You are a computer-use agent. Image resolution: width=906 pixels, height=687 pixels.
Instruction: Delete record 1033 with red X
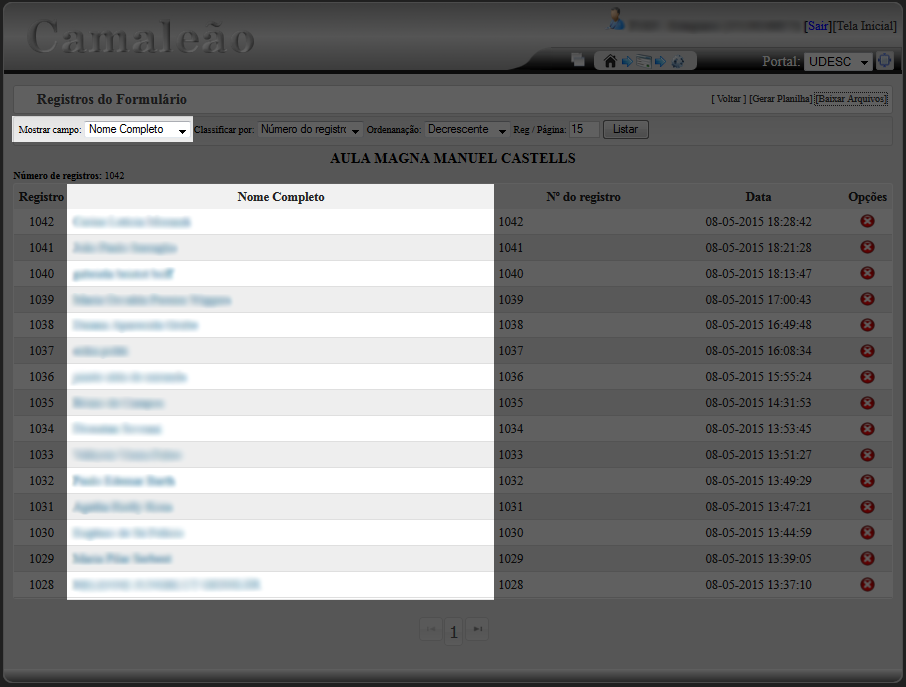(867, 455)
